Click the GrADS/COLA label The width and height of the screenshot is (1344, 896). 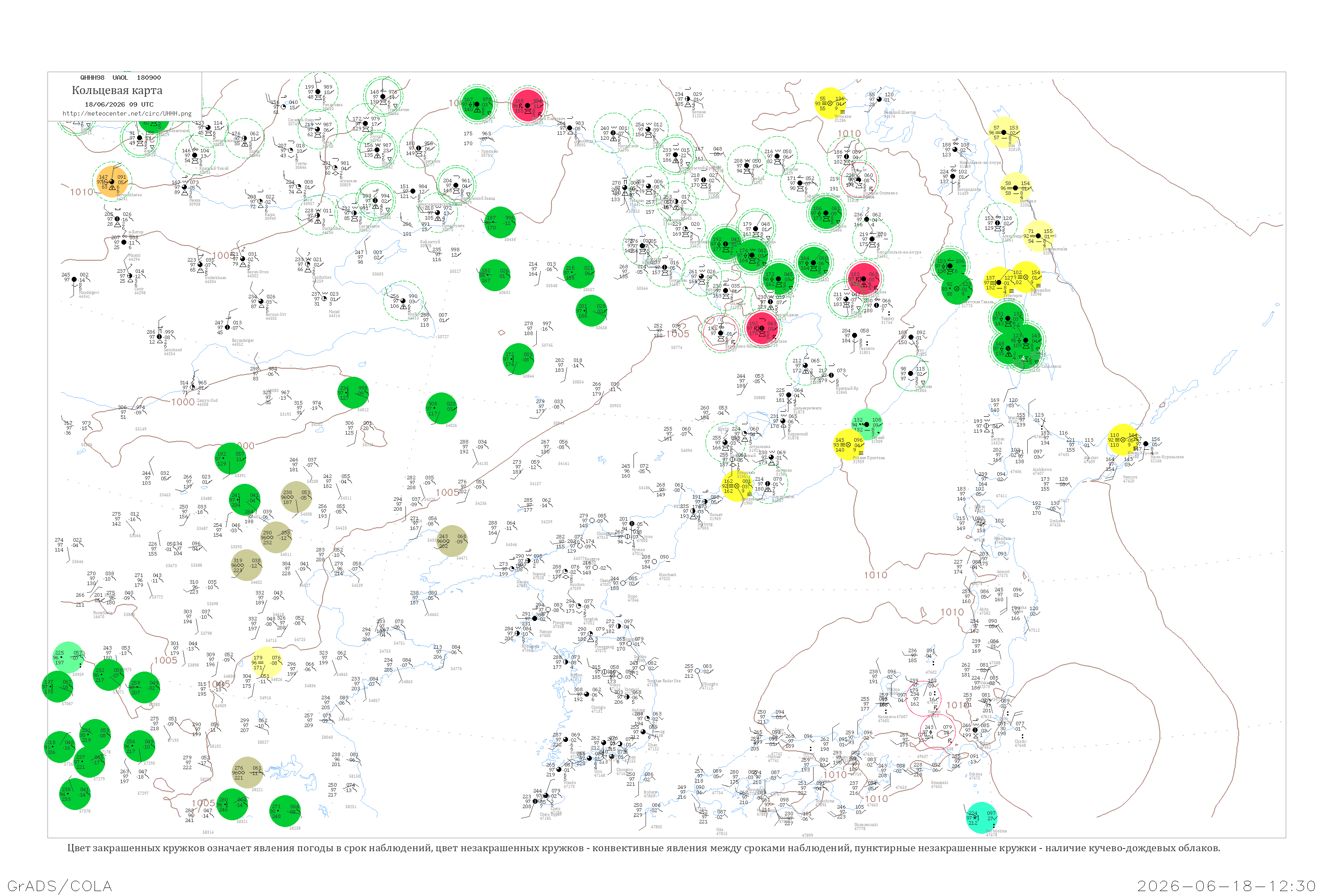pos(60,886)
